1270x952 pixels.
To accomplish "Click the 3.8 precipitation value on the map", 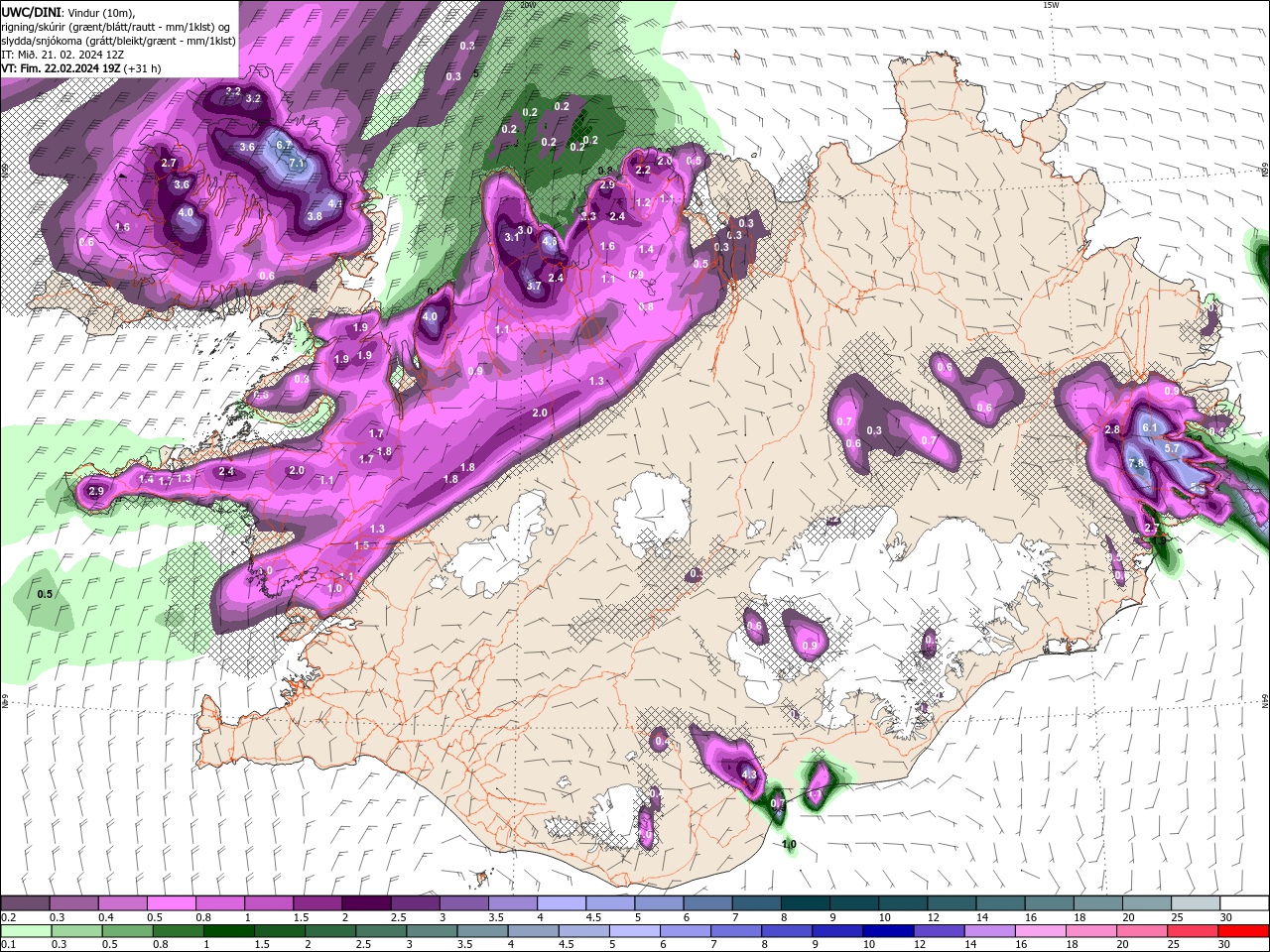I will 315,216.
